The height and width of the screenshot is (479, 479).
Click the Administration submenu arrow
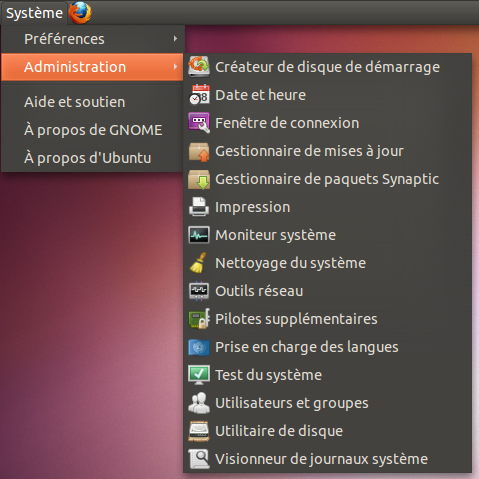pyautogui.click(x=175, y=67)
